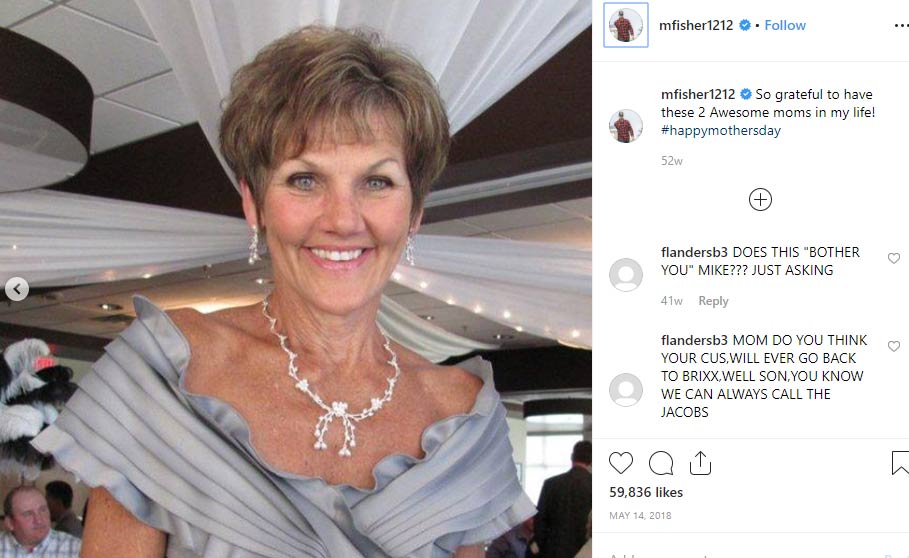The width and height of the screenshot is (909, 558).
Task: Open the avatar of the second flandersb3 comment
Action: click(626, 389)
